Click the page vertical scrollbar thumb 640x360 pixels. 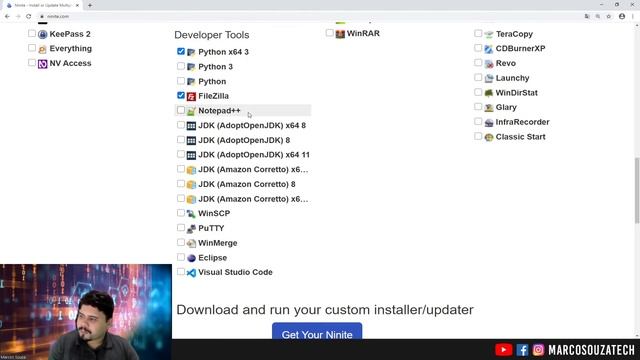tap(637, 190)
